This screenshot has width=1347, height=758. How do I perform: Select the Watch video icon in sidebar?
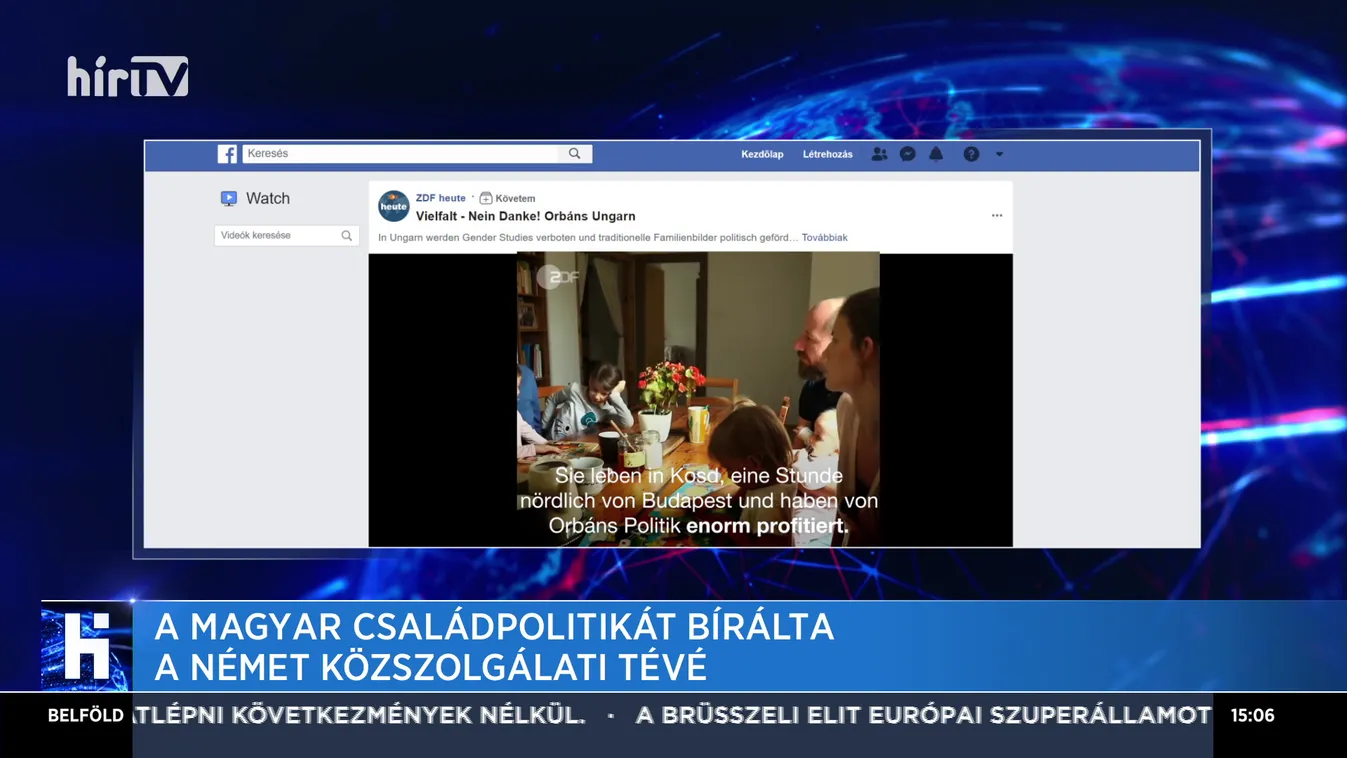click(x=228, y=197)
